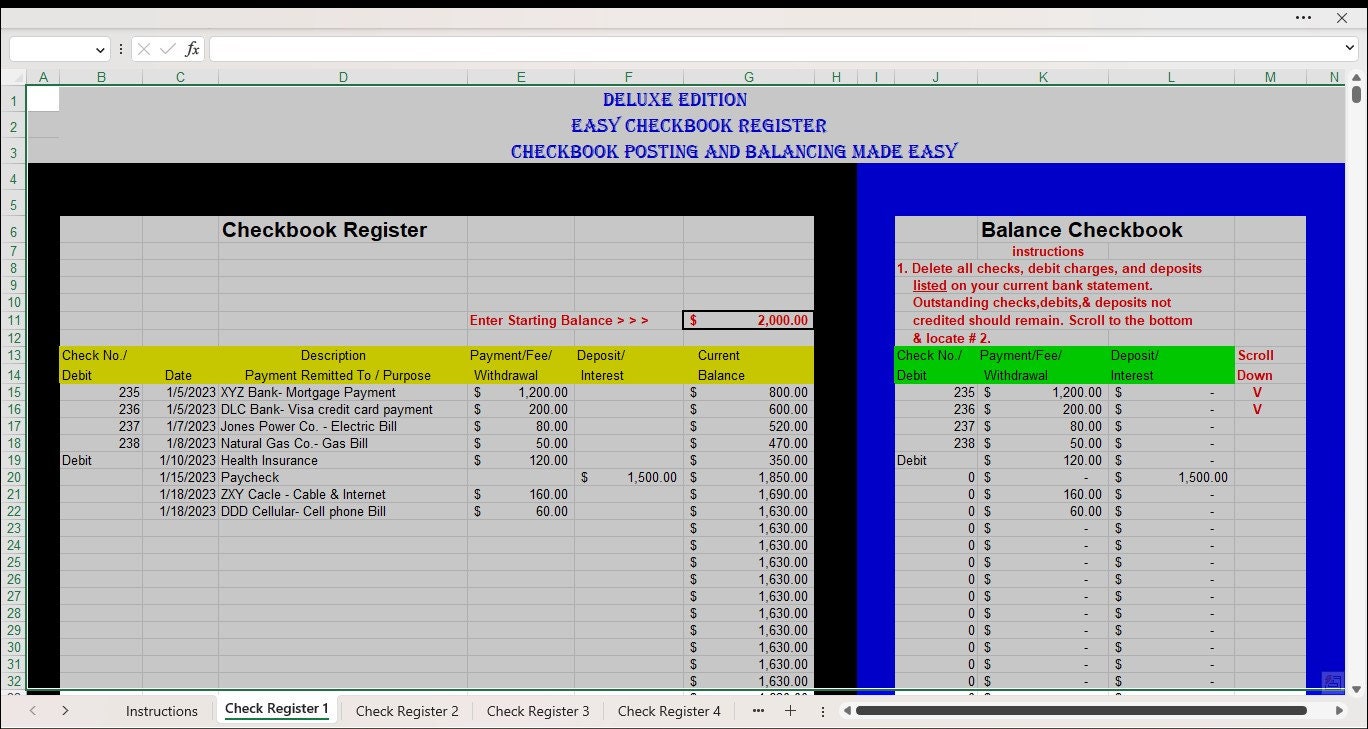Select the starting balance cell showing 2,000.00
1368x729 pixels.
748,320
